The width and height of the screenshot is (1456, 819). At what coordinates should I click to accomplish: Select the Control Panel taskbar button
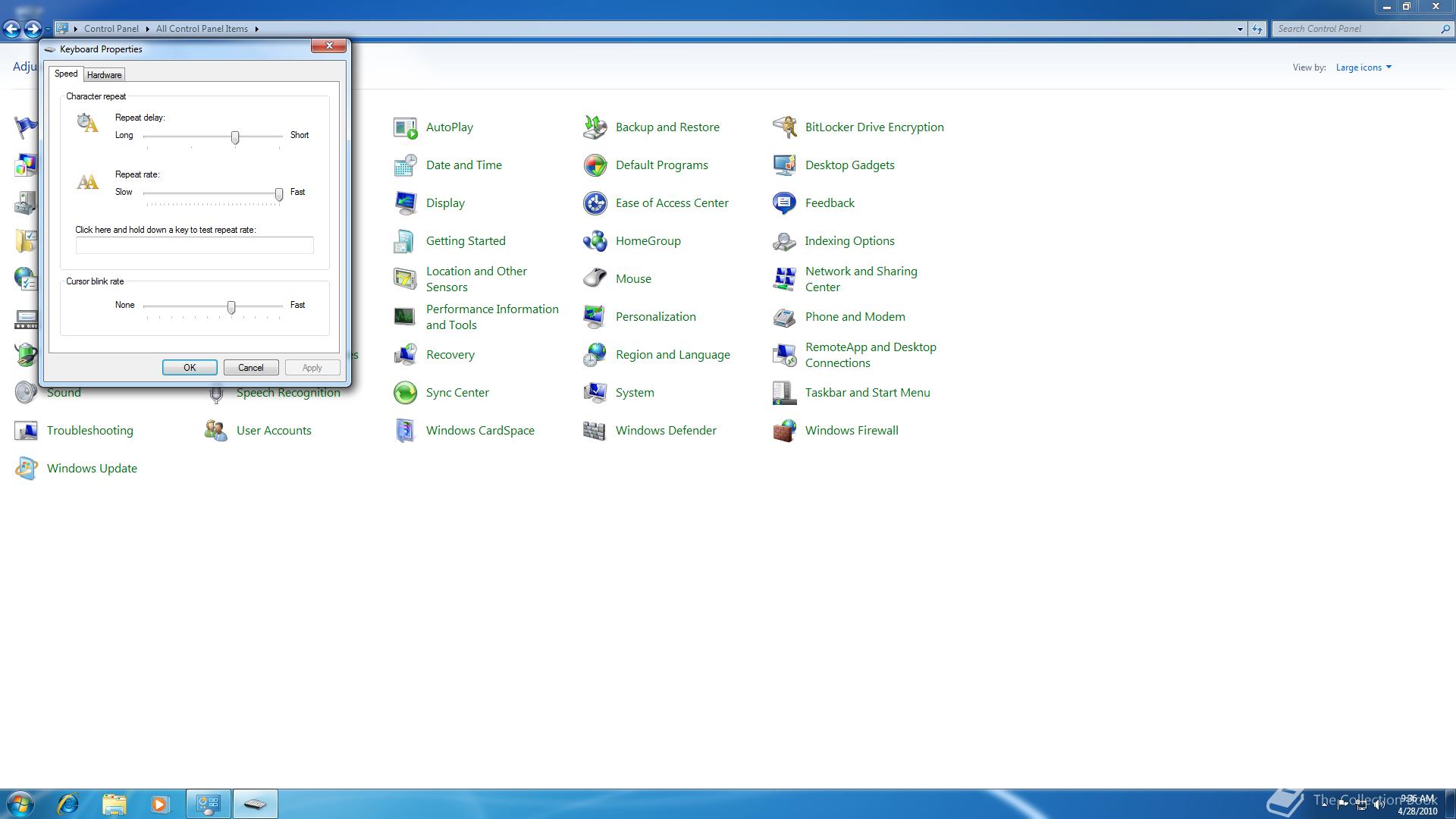[209, 804]
